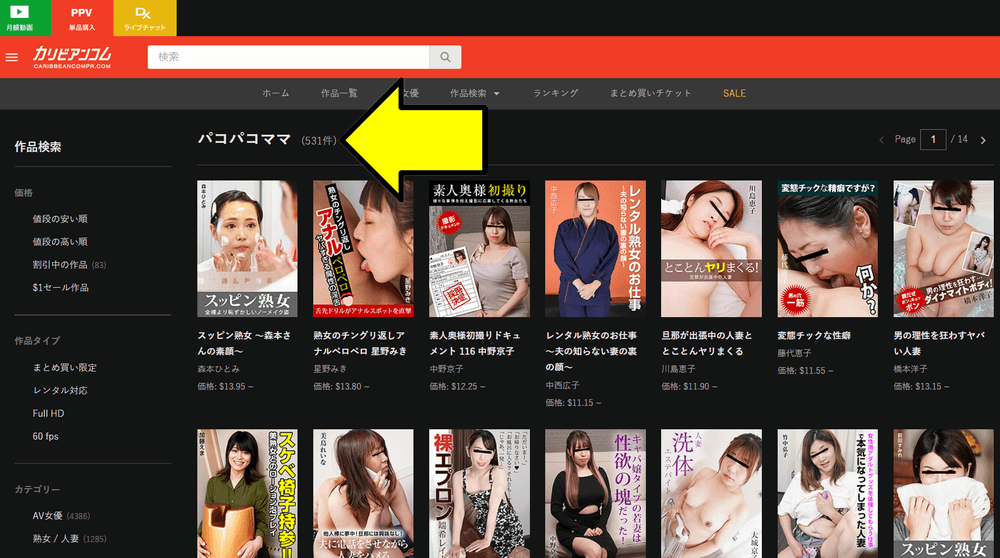Viewport: 1000px width, 558px height.
Task: Click the page number input box
Action: point(932,140)
